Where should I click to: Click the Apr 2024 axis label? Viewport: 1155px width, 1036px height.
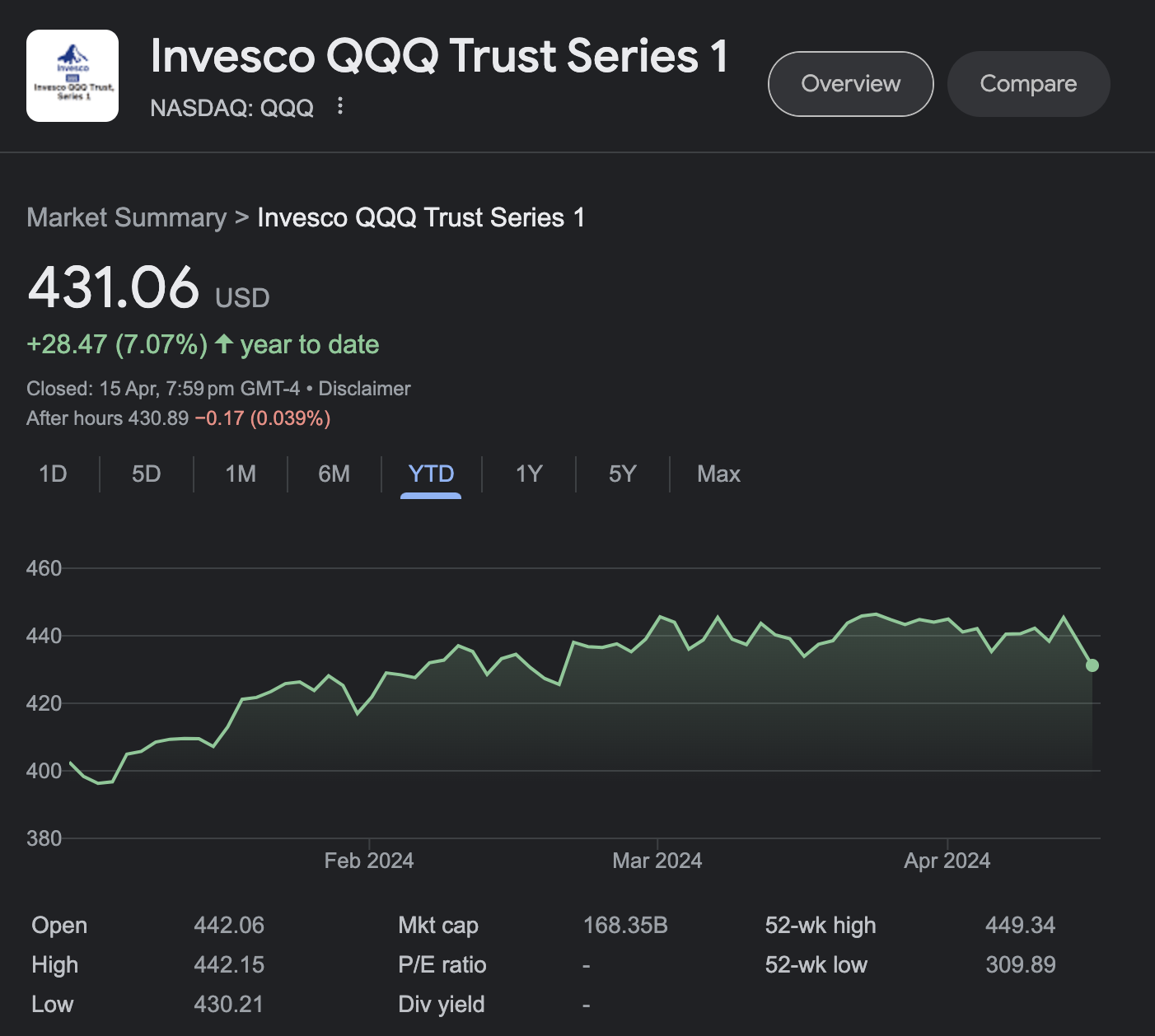tap(947, 861)
